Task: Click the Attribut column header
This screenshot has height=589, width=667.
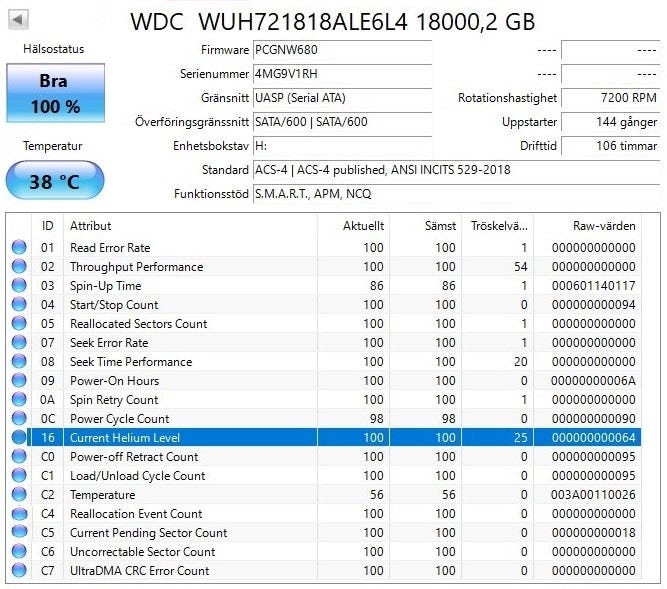Action: click(190, 226)
